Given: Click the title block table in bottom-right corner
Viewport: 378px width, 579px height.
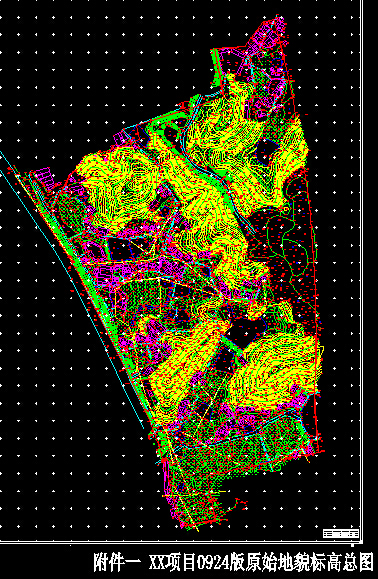Looking at the screenshot, I should click(x=341, y=534).
